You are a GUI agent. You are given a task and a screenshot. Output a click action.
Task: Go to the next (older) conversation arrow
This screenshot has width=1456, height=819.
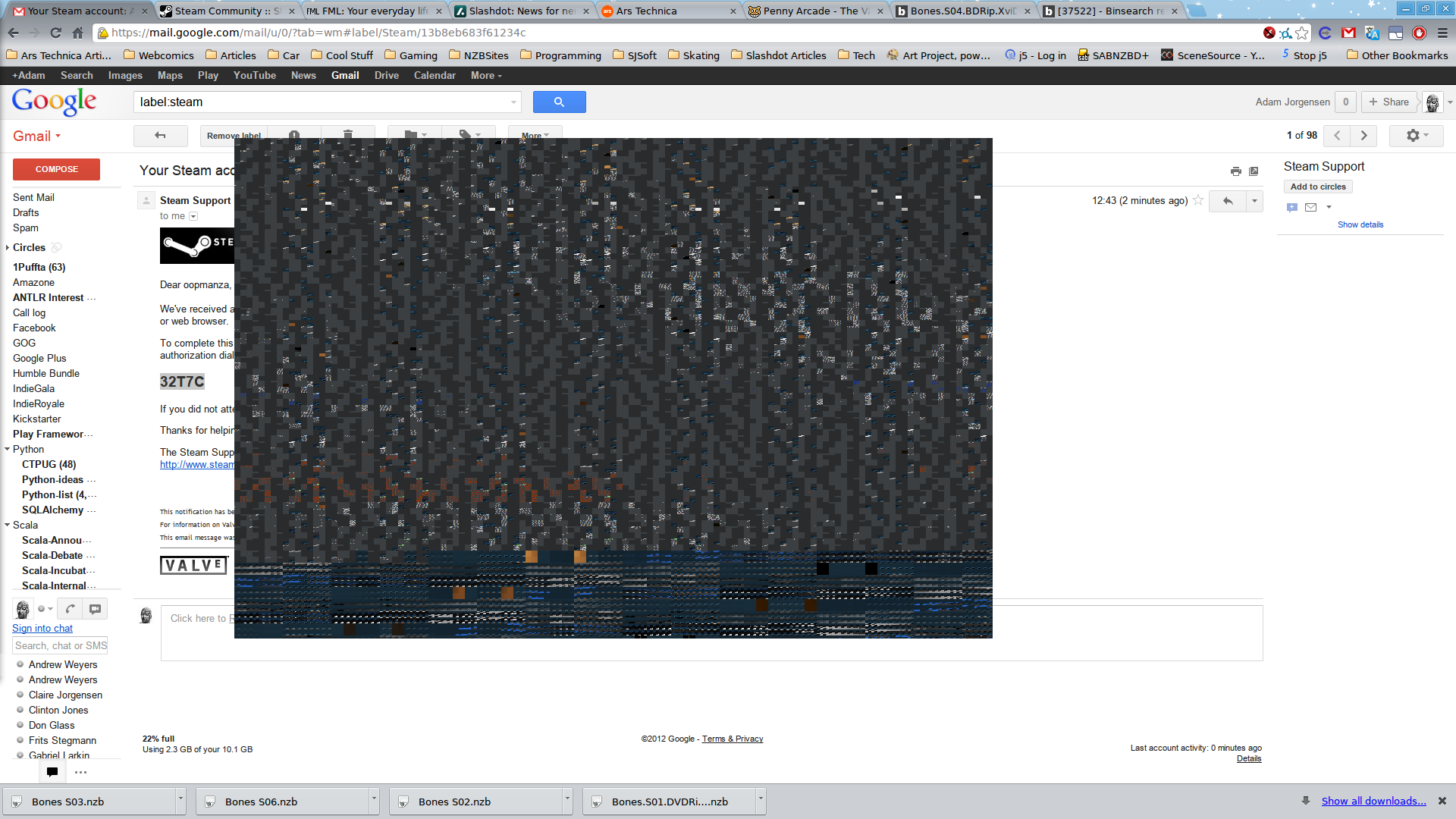pos(1363,136)
